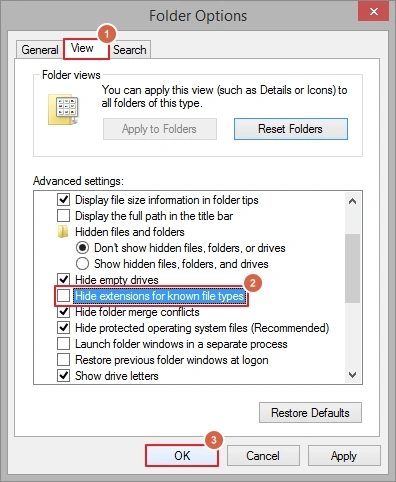Select Show hidden files, folders, and drives
Image resolution: width=396 pixels, height=482 pixels.
[82, 264]
